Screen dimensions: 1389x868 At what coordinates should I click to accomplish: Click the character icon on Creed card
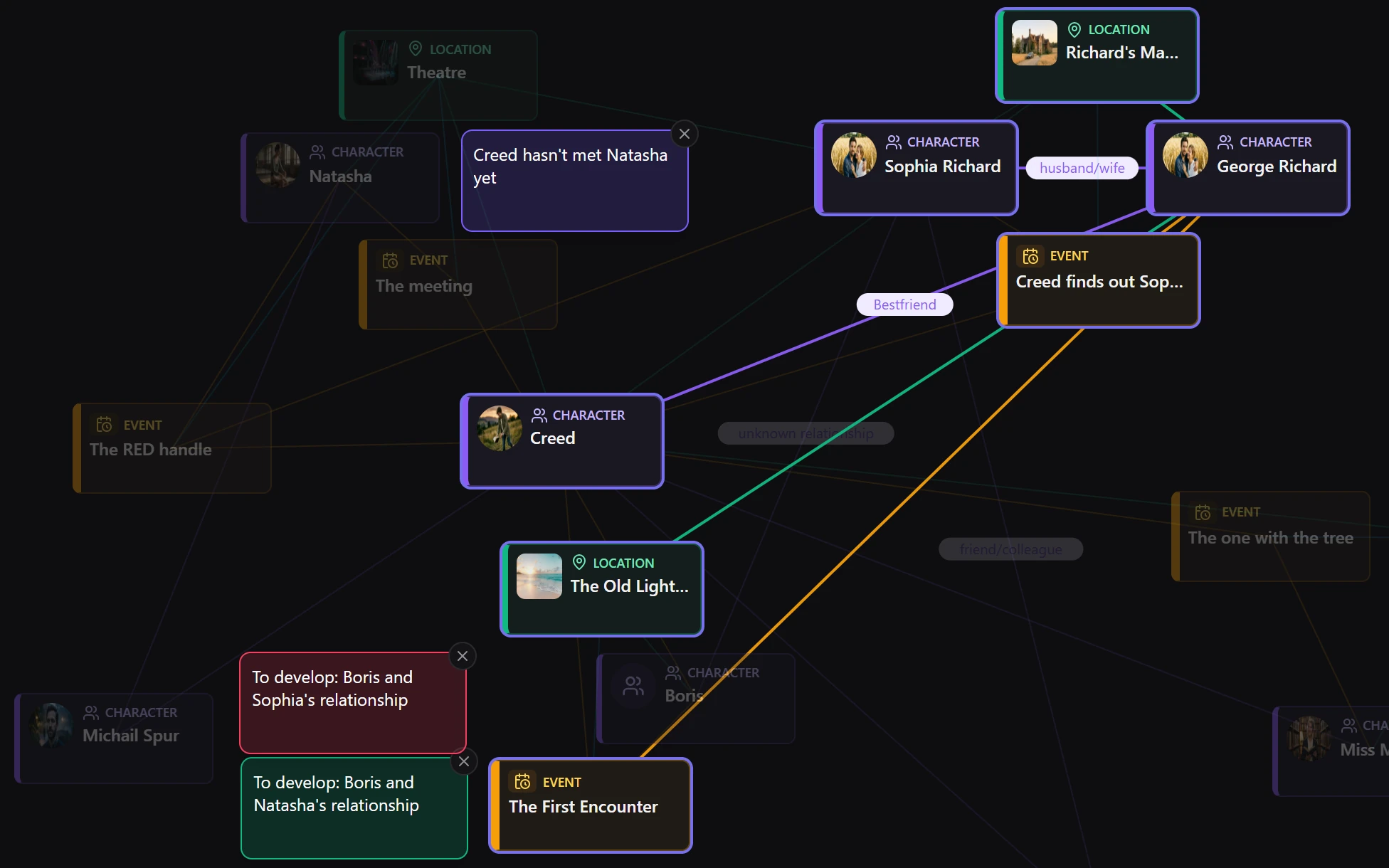point(539,416)
